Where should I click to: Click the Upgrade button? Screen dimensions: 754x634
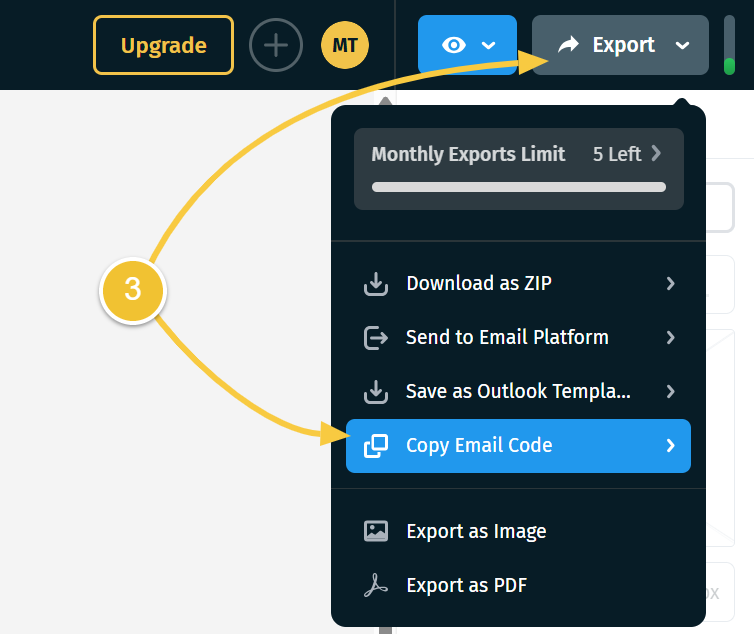tap(163, 45)
